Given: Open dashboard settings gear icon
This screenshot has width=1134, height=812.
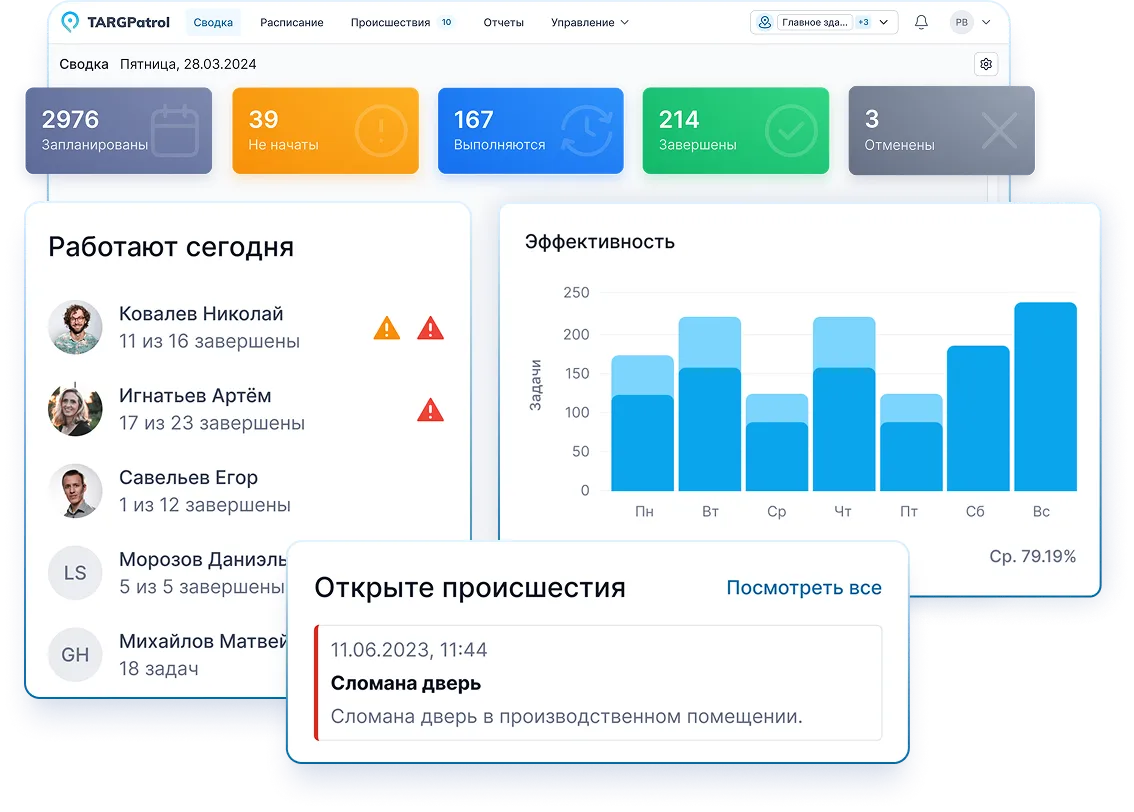Looking at the screenshot, I should 986,64.
